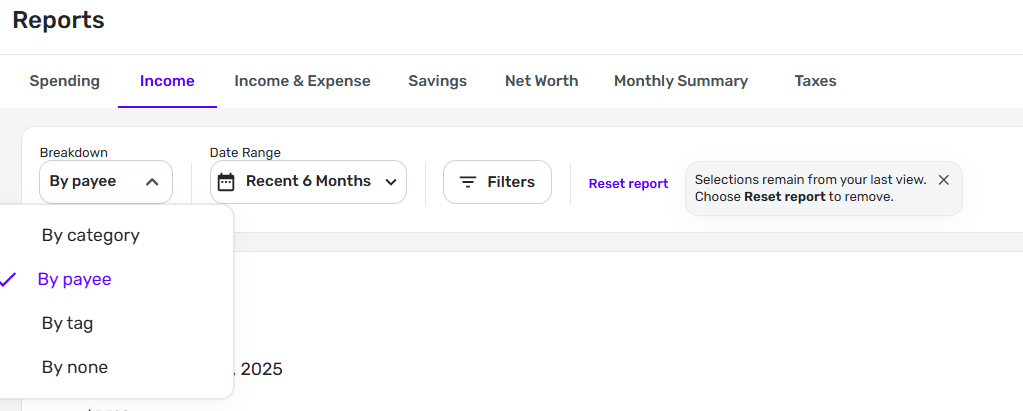This screenshot has height=411, width=1023.
Task: Switch to the Savings tab
Action: 437,81
